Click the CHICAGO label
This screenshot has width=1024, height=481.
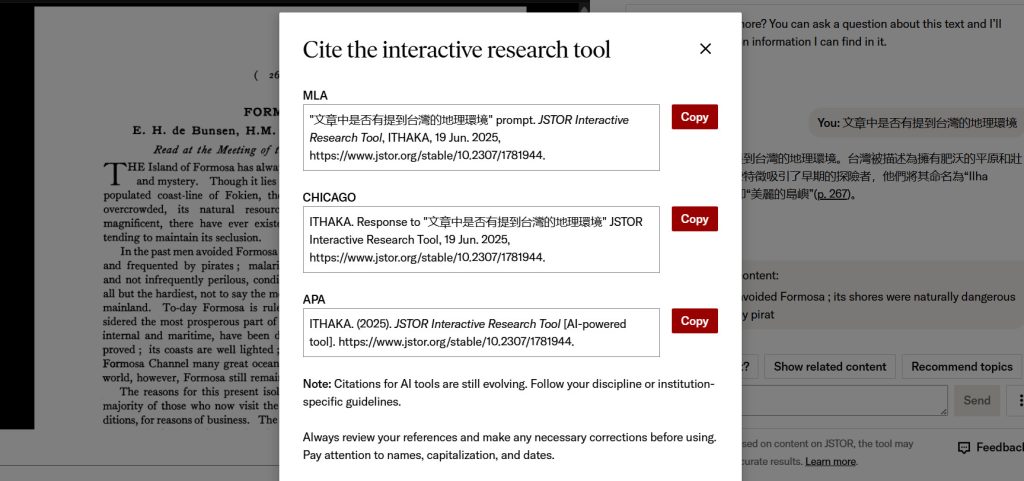(x=329, y=198)
